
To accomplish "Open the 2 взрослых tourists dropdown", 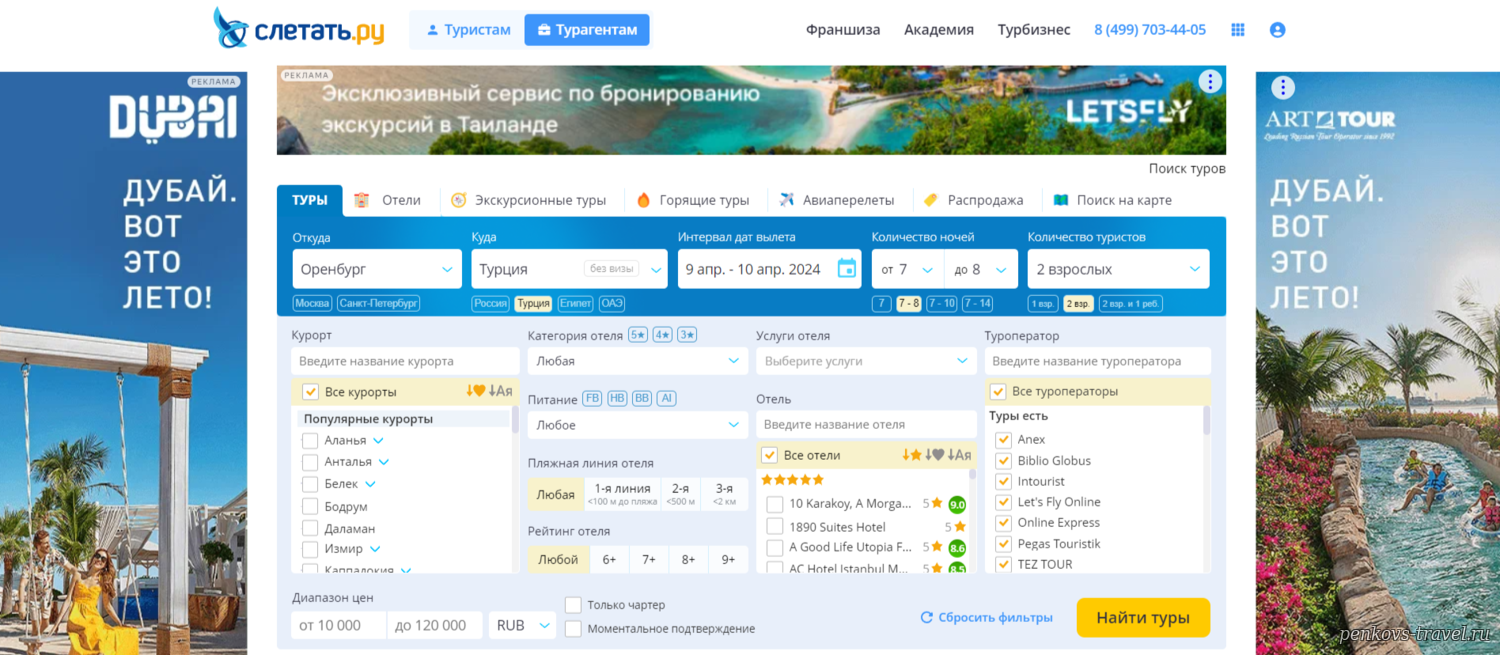I will [1118, 269].
